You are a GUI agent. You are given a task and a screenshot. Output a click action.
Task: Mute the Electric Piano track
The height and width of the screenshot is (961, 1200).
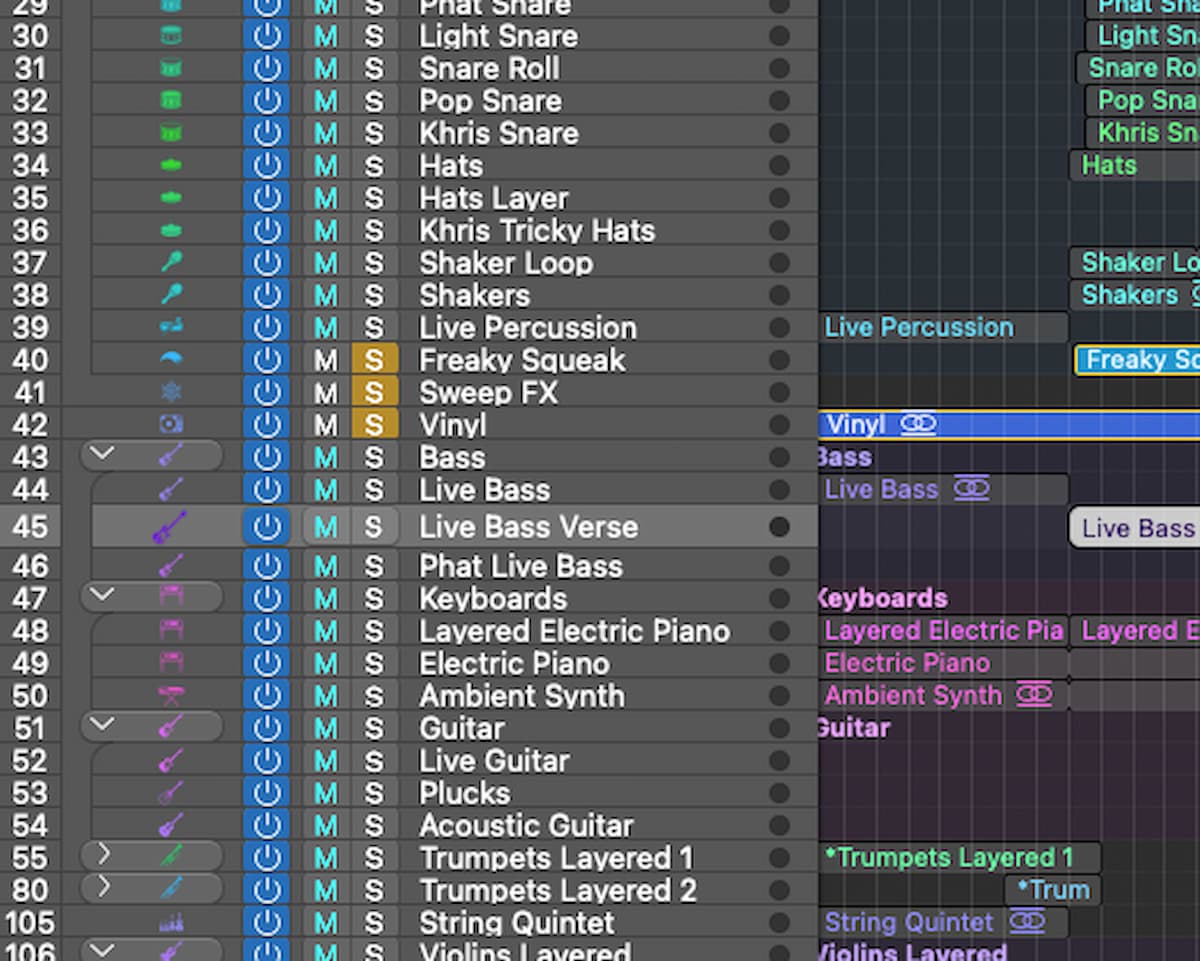[326, 664]
